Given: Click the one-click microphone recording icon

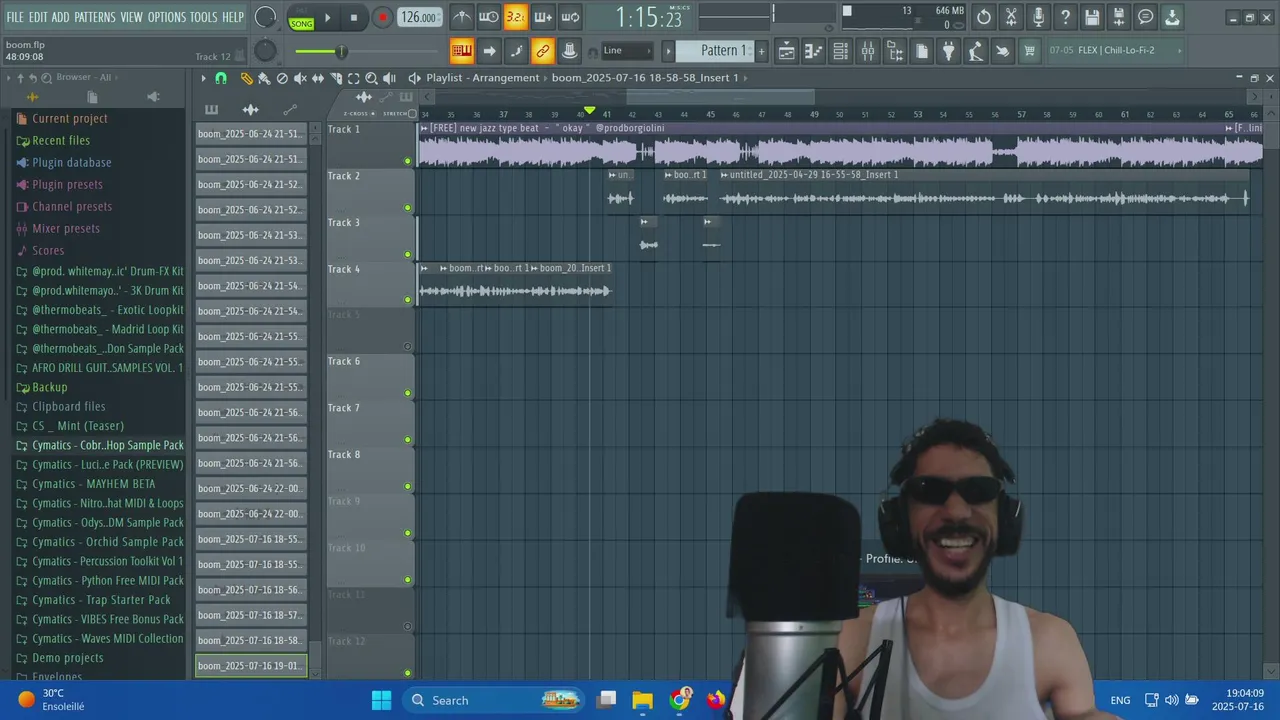Looking at the screenshot, I should pos(1038,17).
